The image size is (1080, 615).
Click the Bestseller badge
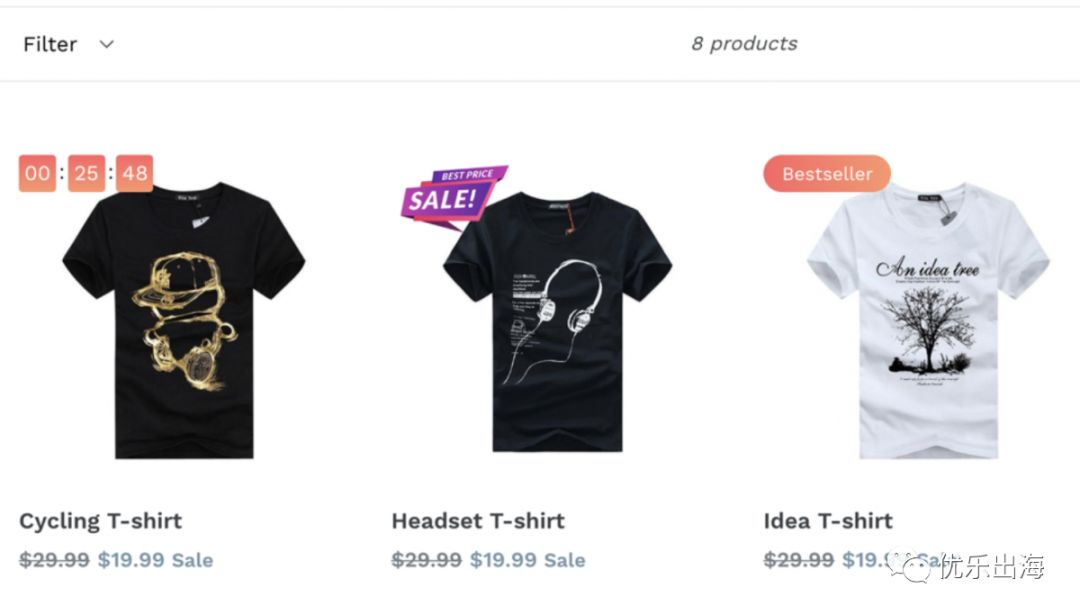point(826,174)
